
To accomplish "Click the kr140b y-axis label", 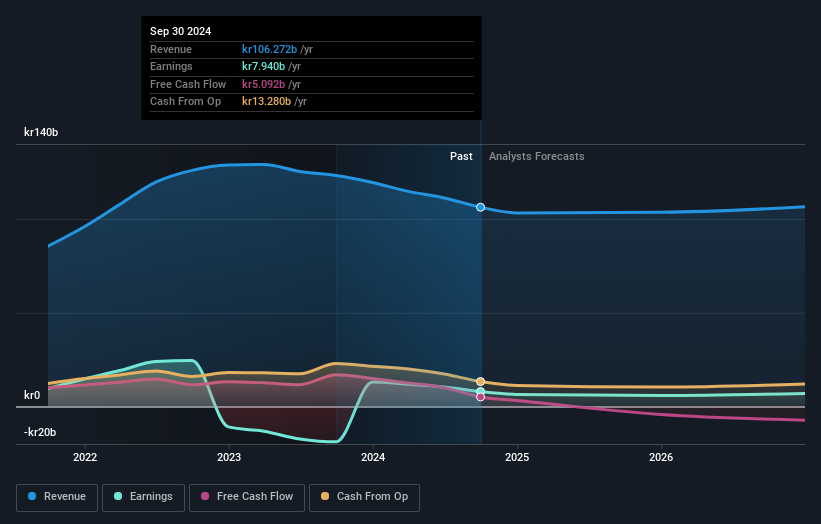I will [41, 132].
